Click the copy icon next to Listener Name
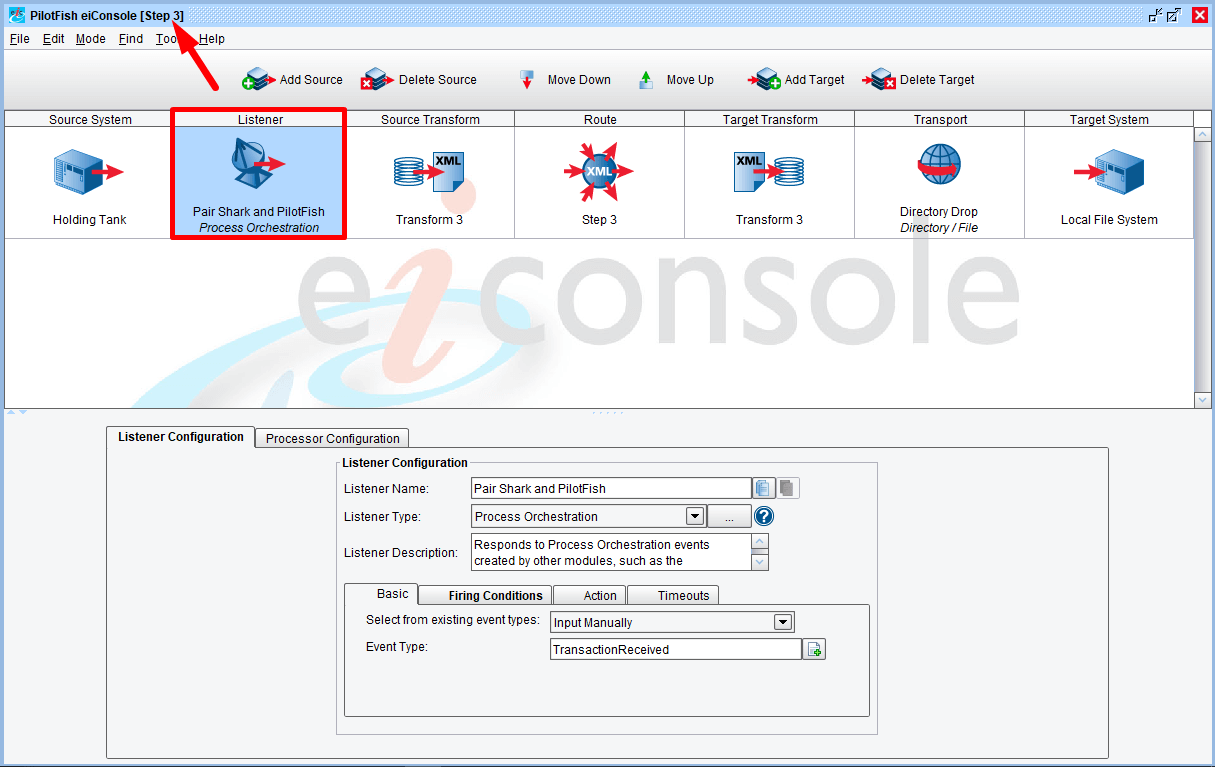Screen dimensions: 1215x767 pyautogui.click(x=764, y=488)
